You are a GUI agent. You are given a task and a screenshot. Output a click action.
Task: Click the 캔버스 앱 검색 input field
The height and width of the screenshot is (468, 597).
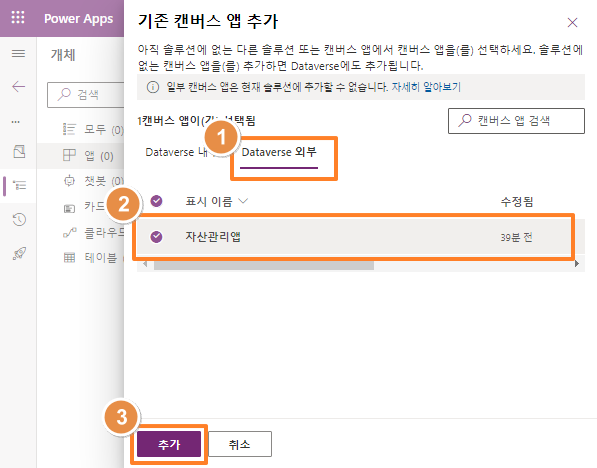point(516,121)
